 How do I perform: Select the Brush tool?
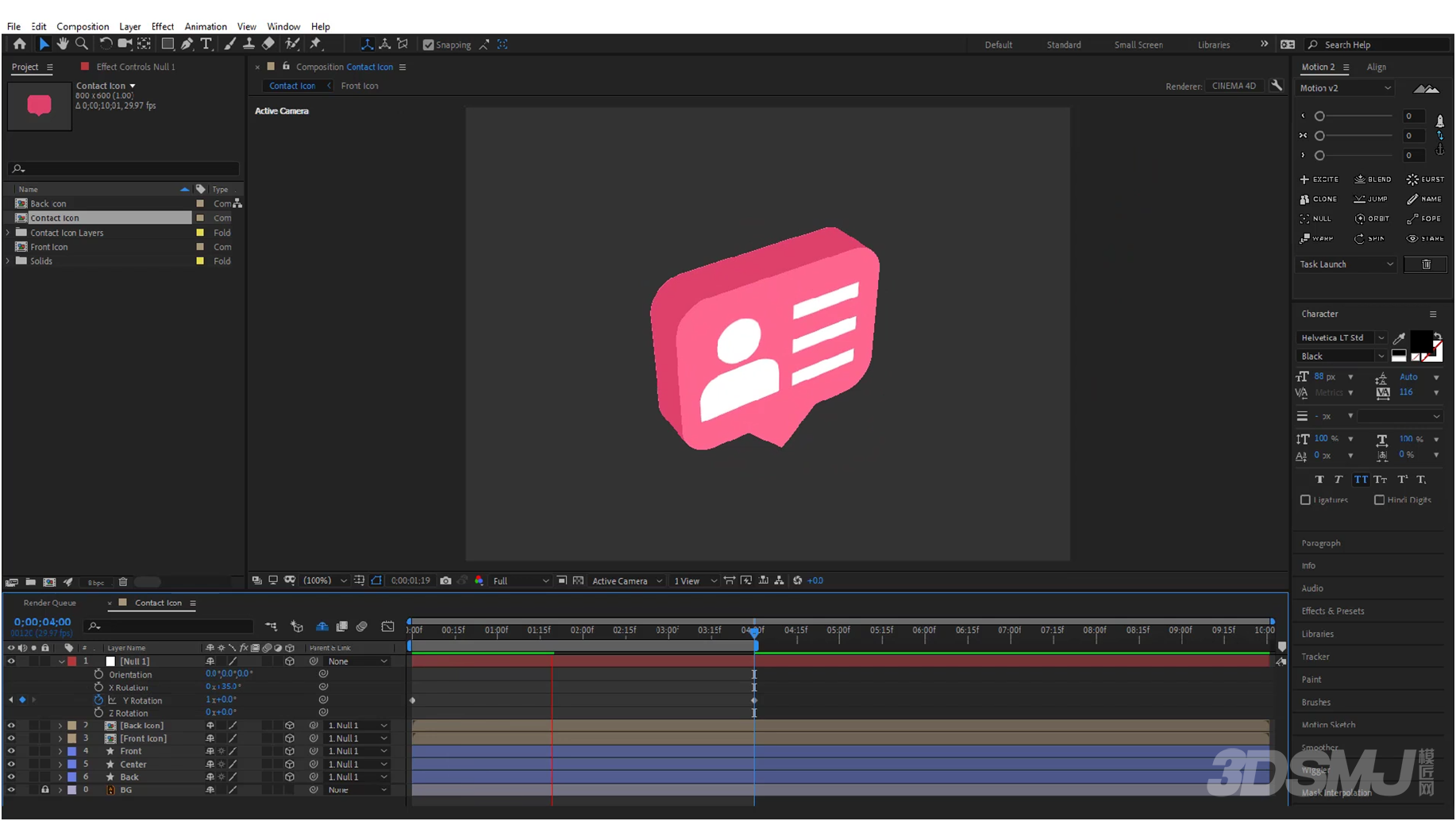click(229, 44)
